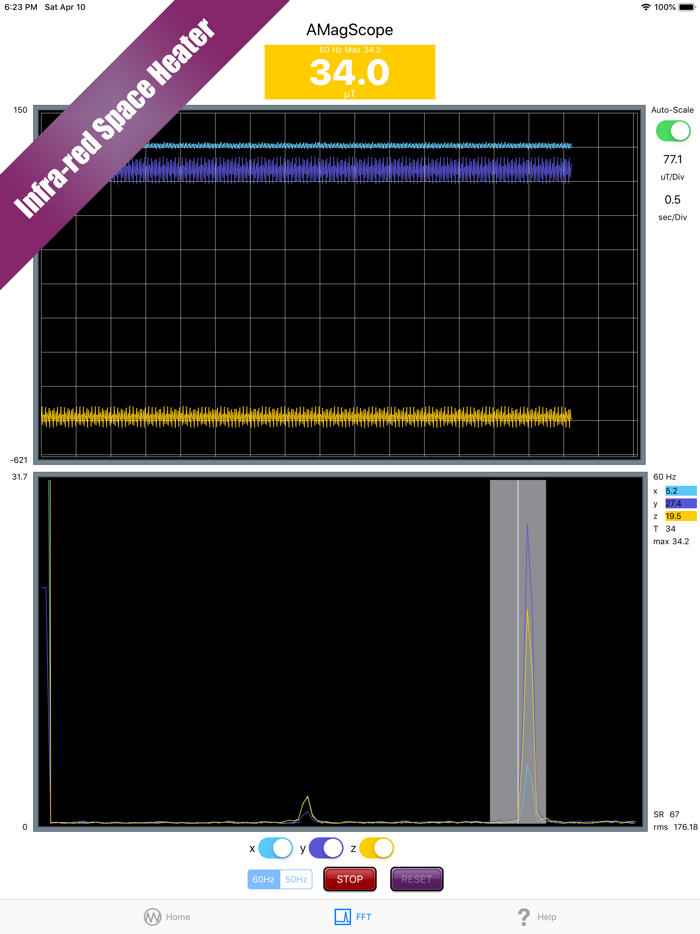Select the z value 19.5 yellow swatch
700x934 pixels.
[681, 516]
